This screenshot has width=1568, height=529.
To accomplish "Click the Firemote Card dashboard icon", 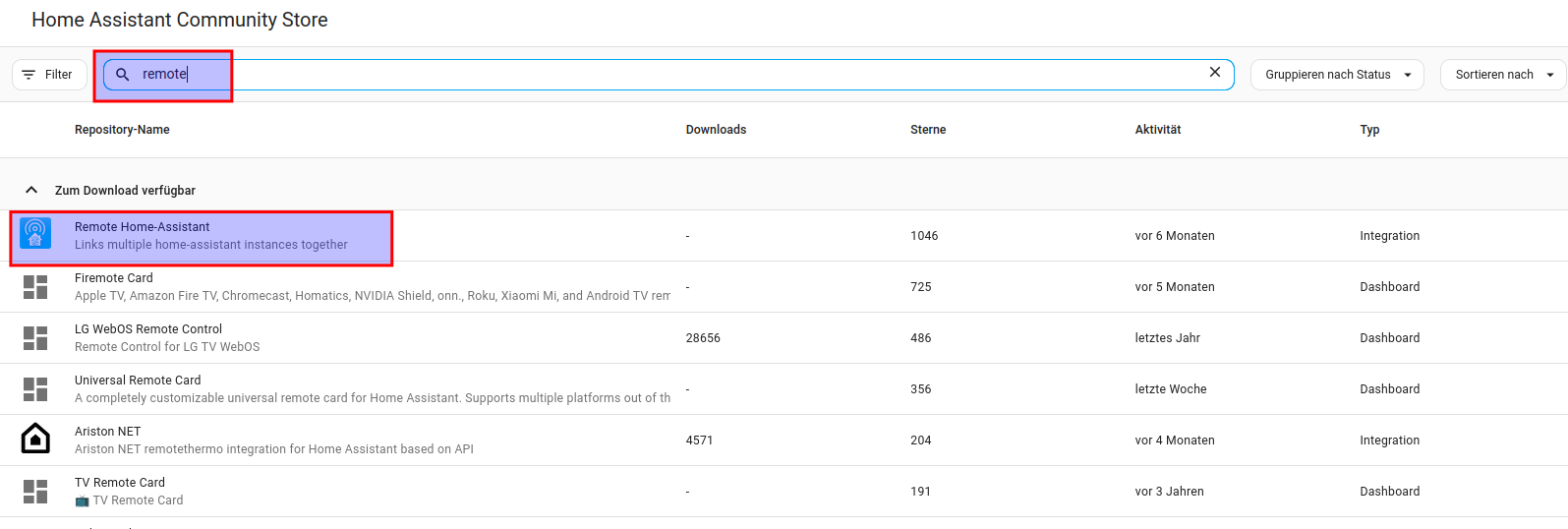I will 35,286.
